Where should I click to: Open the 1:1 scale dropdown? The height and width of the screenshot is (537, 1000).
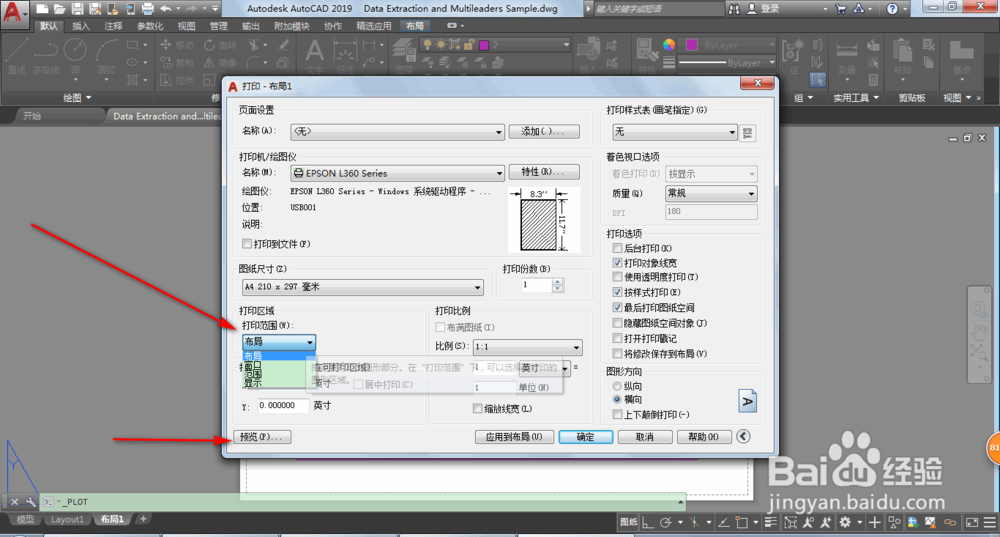click(x=527, y=347)
